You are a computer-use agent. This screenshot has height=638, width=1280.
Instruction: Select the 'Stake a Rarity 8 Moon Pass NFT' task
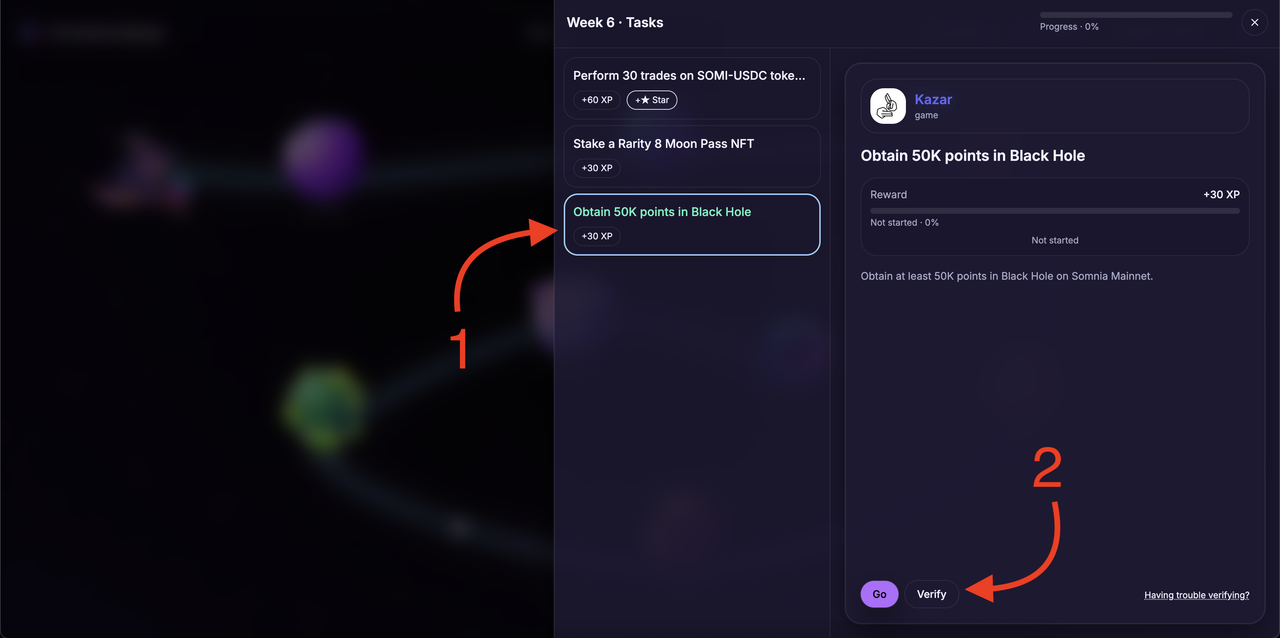(x=663, y=144)
